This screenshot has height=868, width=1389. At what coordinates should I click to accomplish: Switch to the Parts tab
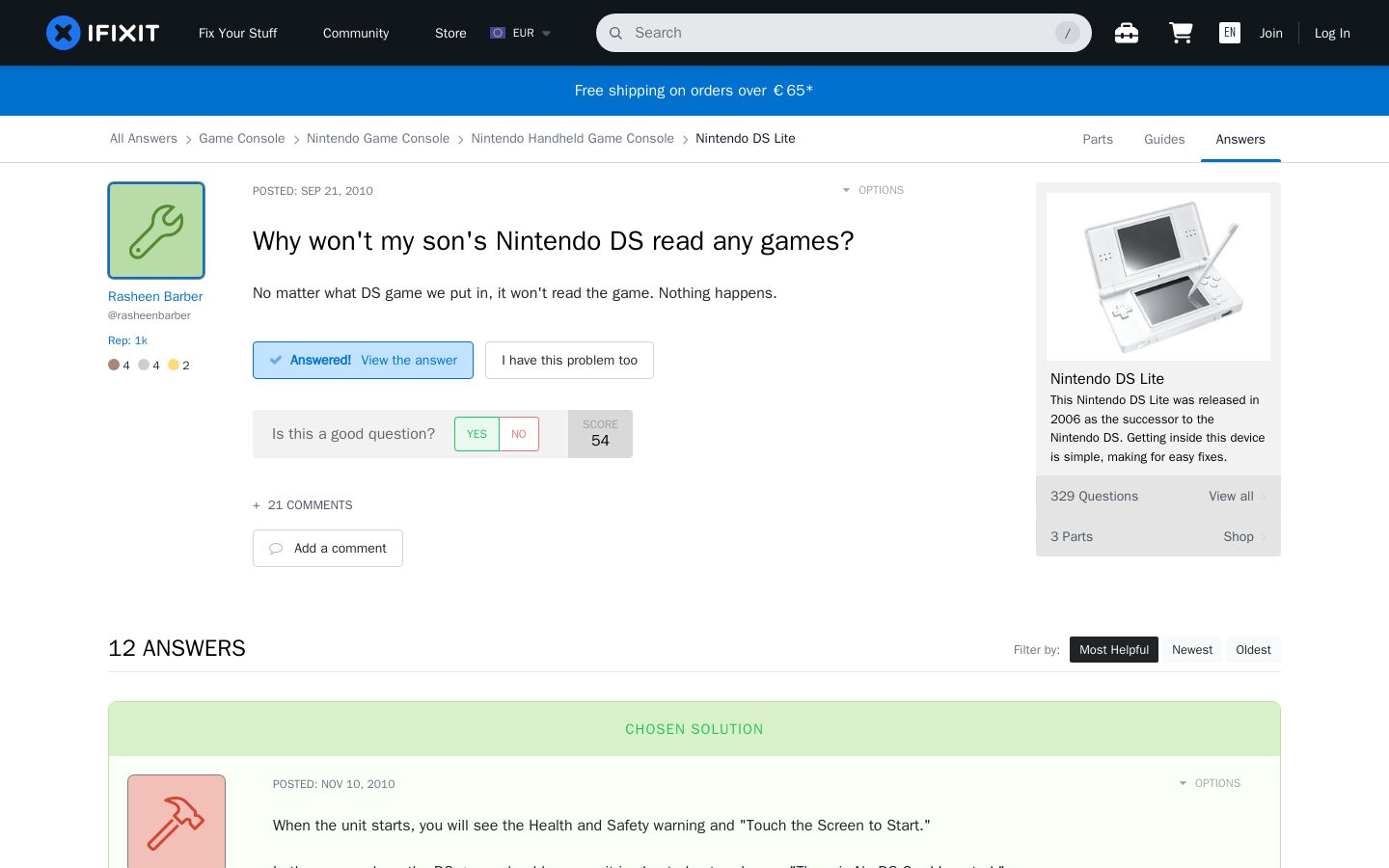tap(1098, 139)
